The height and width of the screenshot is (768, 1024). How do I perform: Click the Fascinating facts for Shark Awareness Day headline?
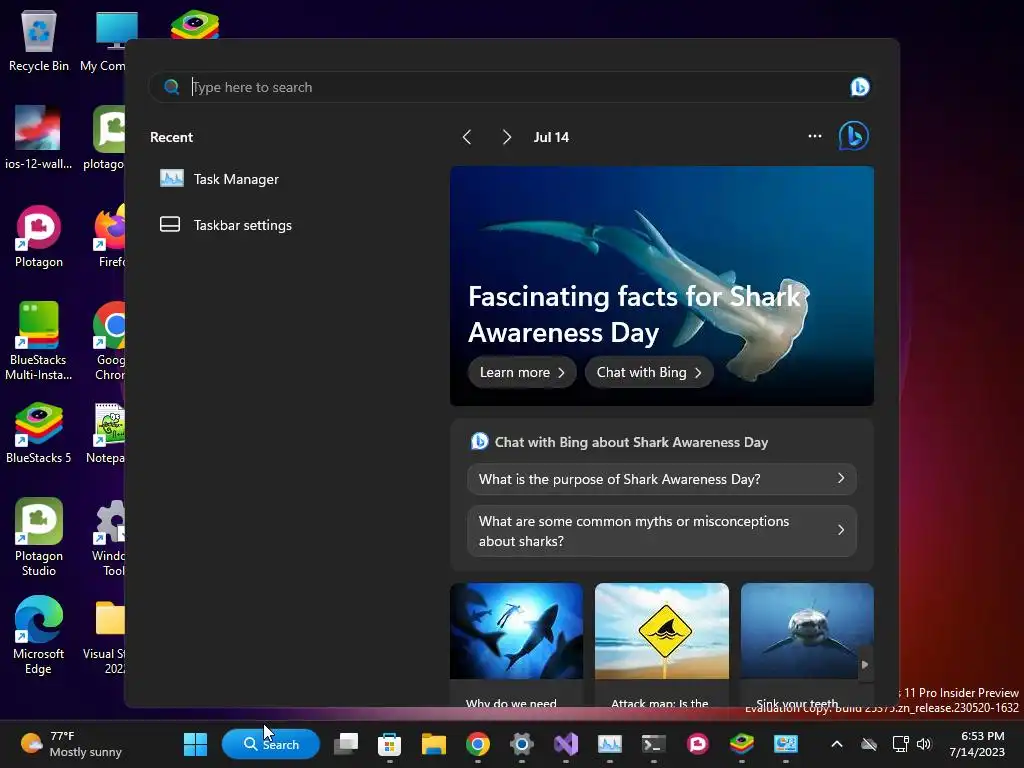click(x=634, y=314)
